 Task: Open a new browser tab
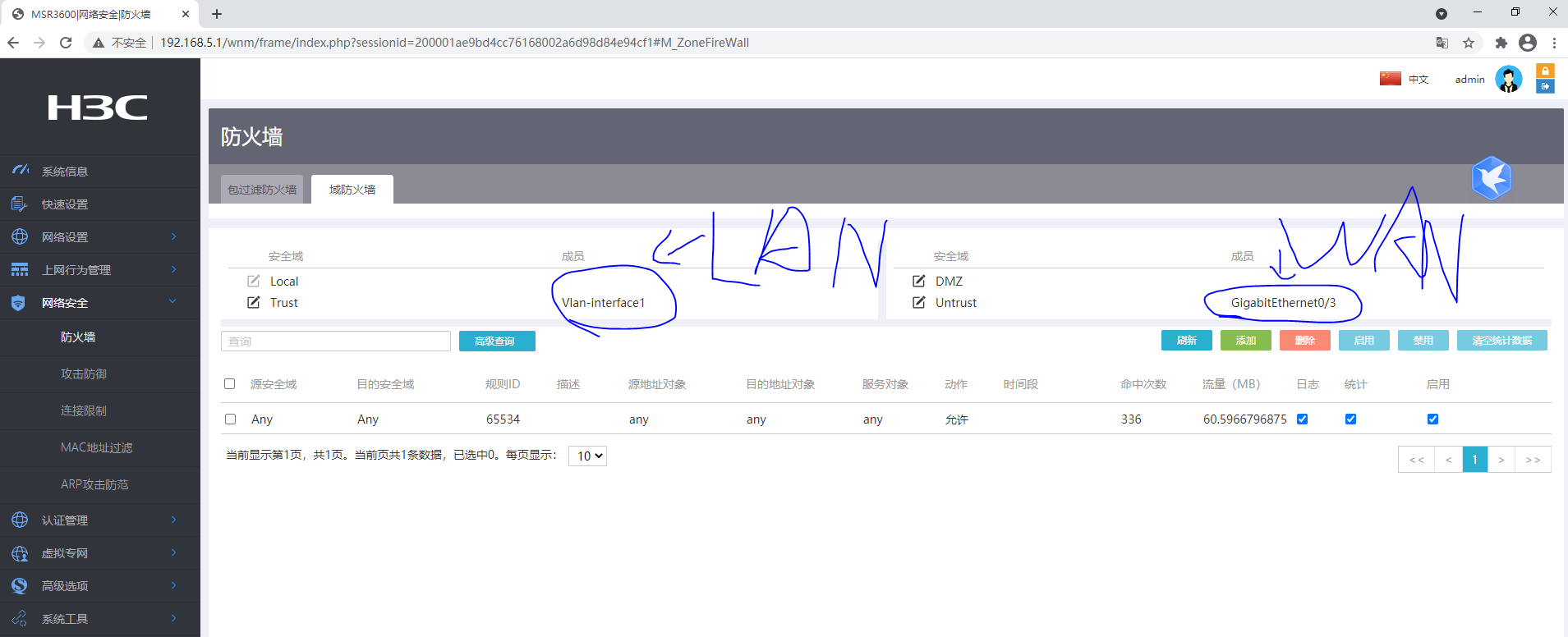click(217, 14)
